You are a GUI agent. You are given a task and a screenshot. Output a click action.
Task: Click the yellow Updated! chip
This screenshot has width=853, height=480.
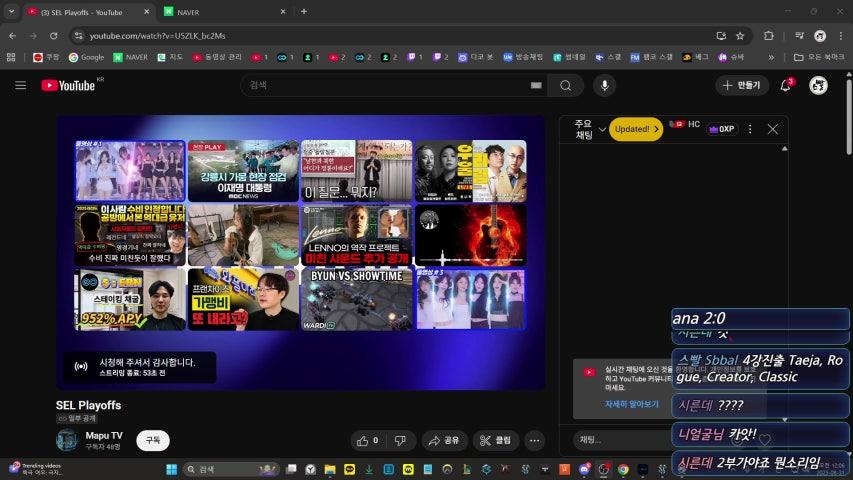pyautogui.click(x=636, y=130)
